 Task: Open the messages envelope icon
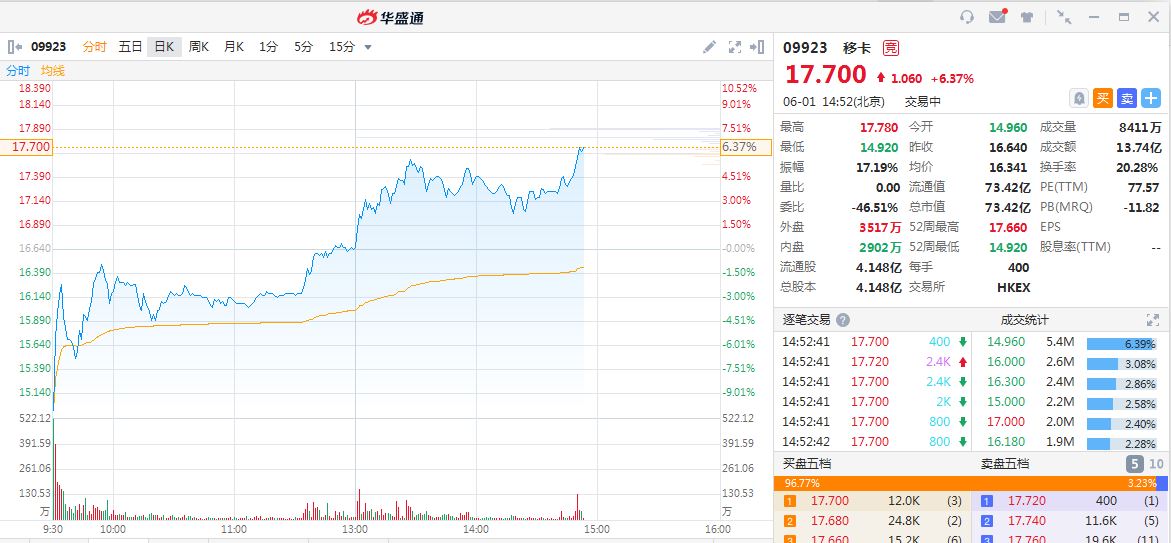tap(997, 17)
